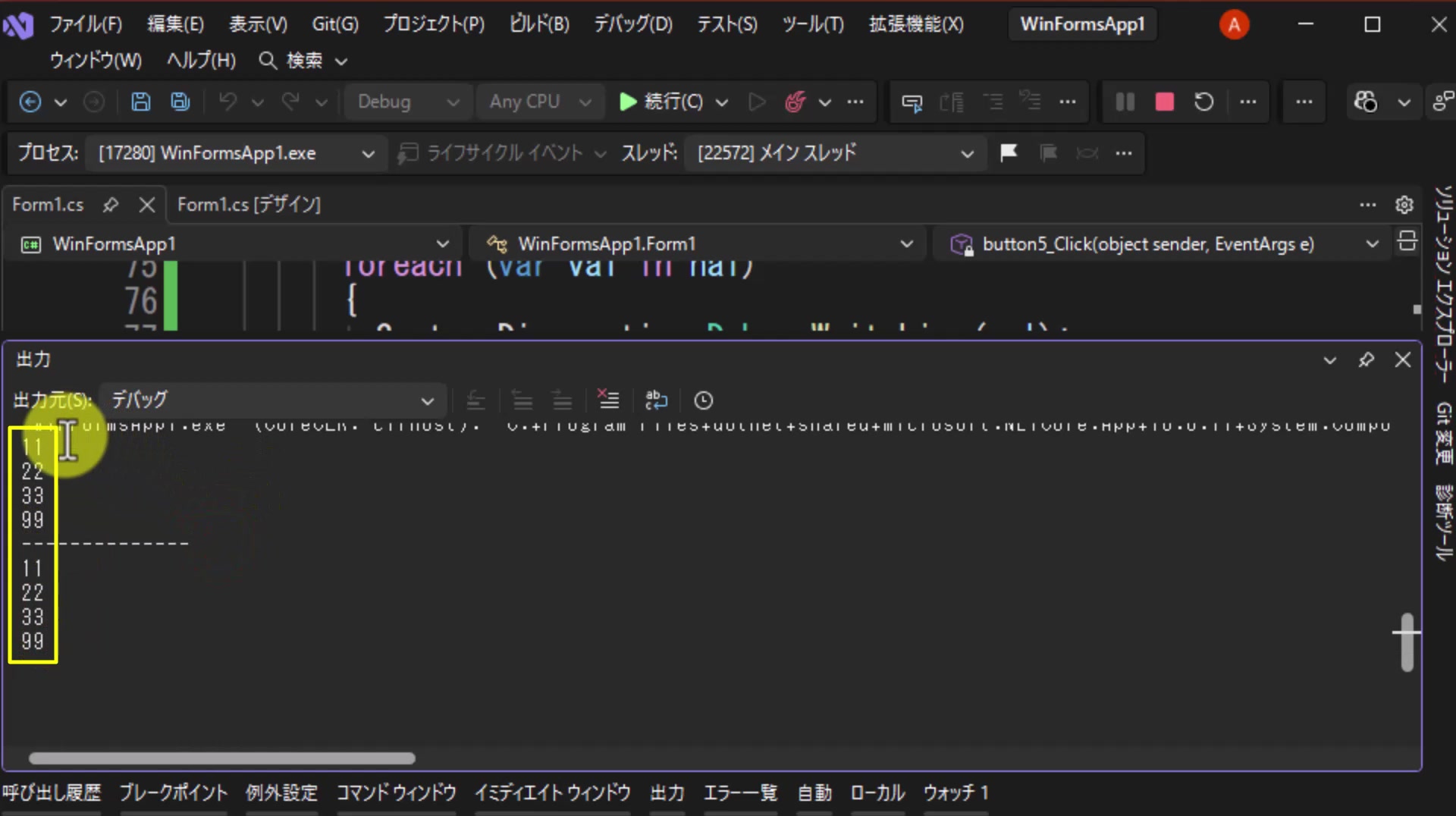Open the エラー一覧 bottom tab
Screen dimensions: 1456x816
click(740, 793)
